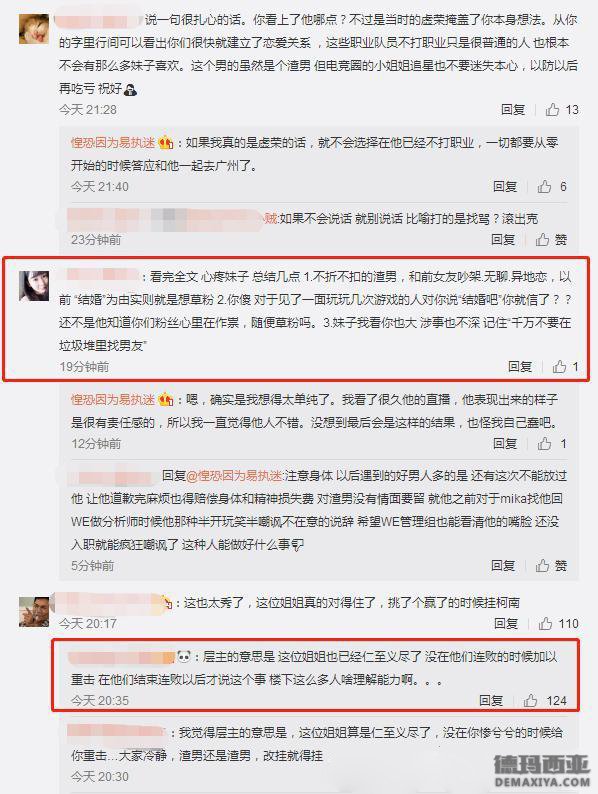
Task: Click the 赞 thumbs-up on 5分钟前 reply
Action: tap(551, 565)
